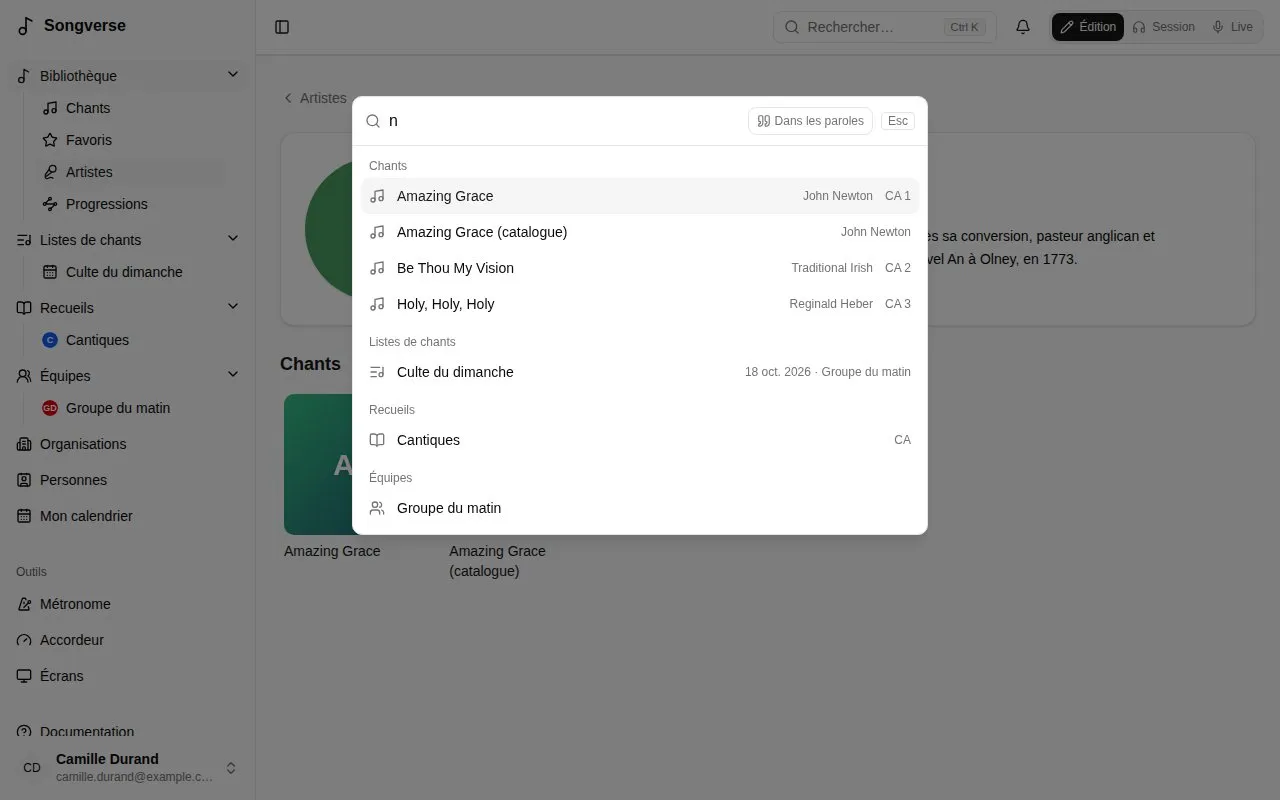The image size is (1280, 800).
Task: Open the Accordeur tuner icon
Action: 24,640
